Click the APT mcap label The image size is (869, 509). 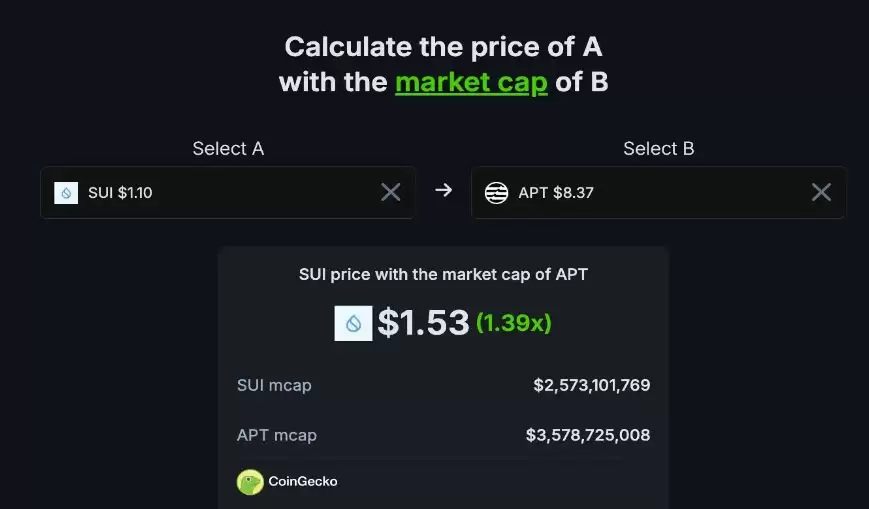coord(277,435)
